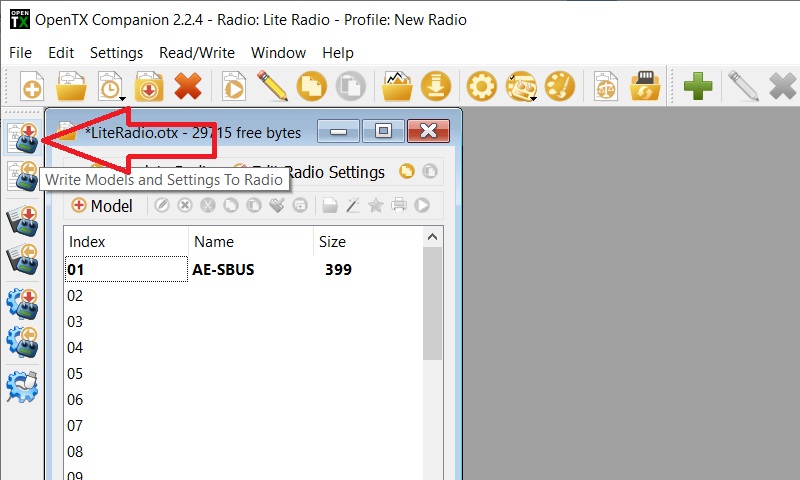Open the Settings menu
This screenshot has height=480, width=800.
click(116, 53)
